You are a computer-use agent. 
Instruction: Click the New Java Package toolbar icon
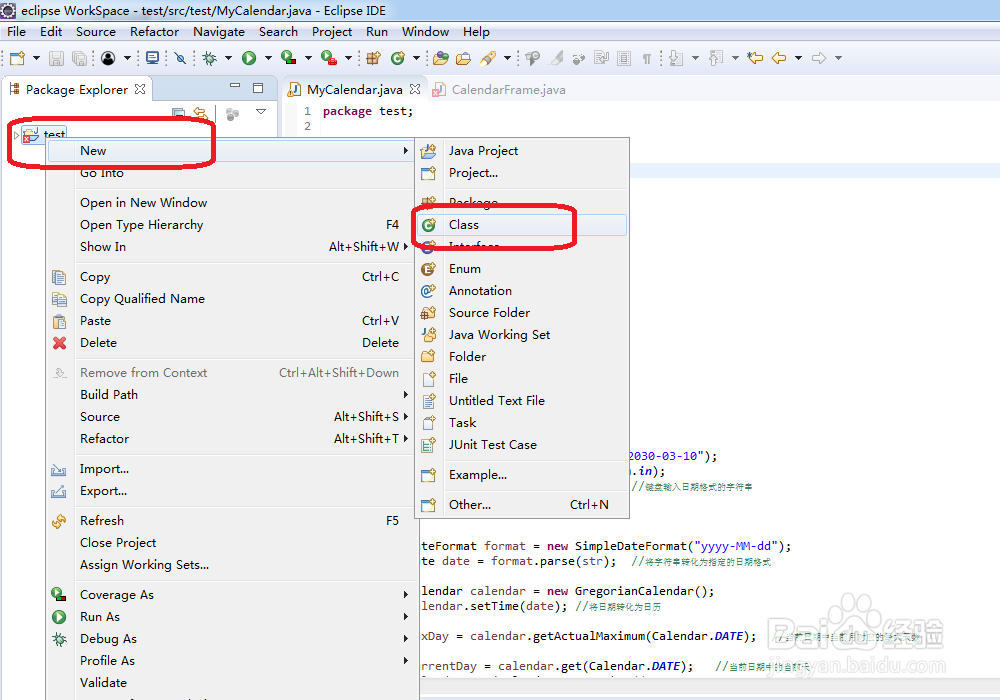pyautogui.click(x=374, y=58)
